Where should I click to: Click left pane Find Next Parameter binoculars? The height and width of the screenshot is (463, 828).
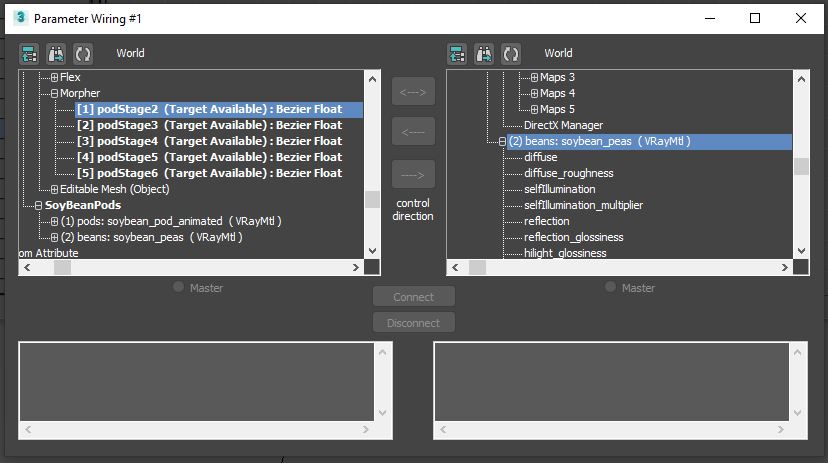click(56, 53)
